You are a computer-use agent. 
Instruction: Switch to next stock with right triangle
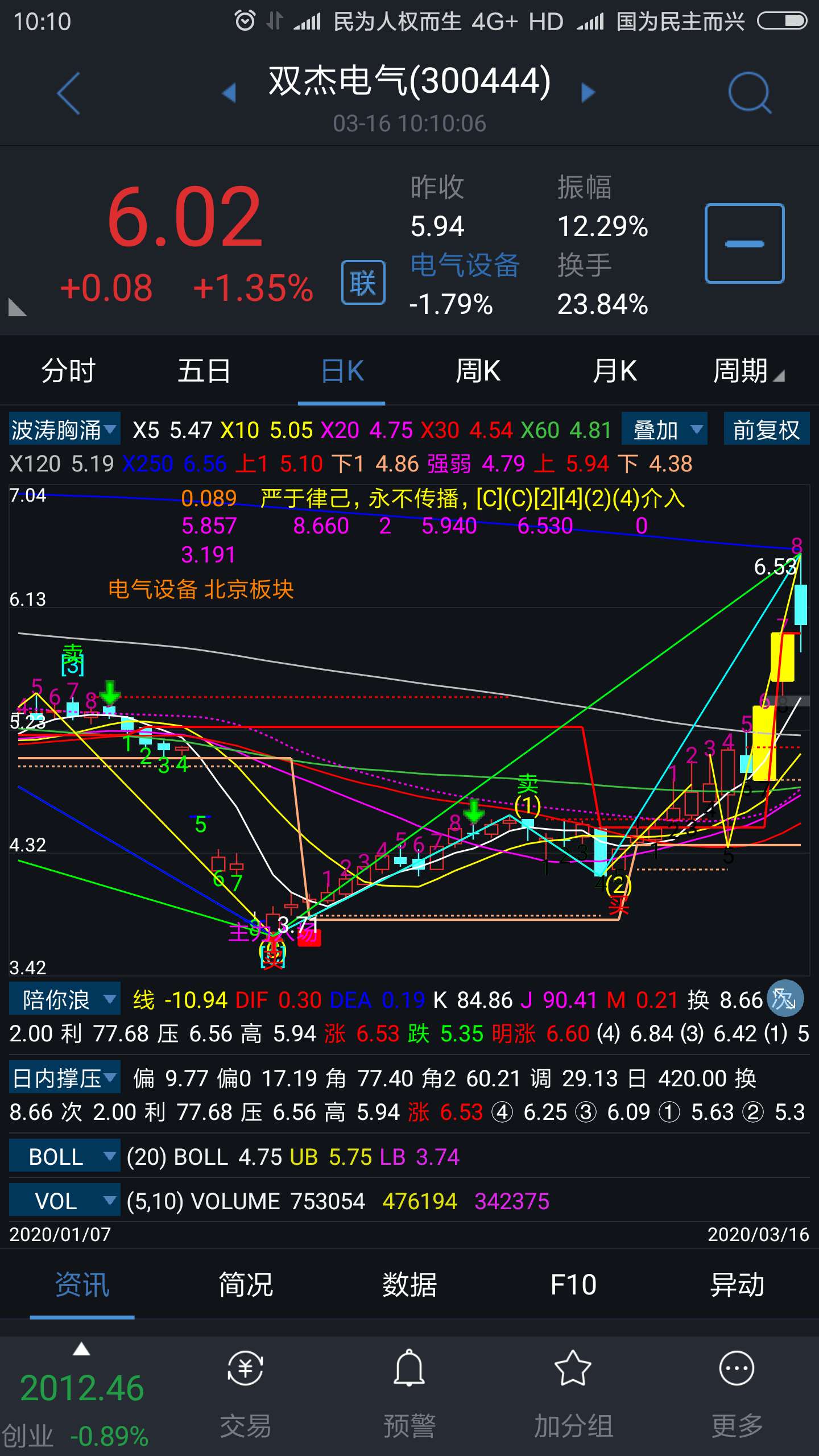[588, 93]
